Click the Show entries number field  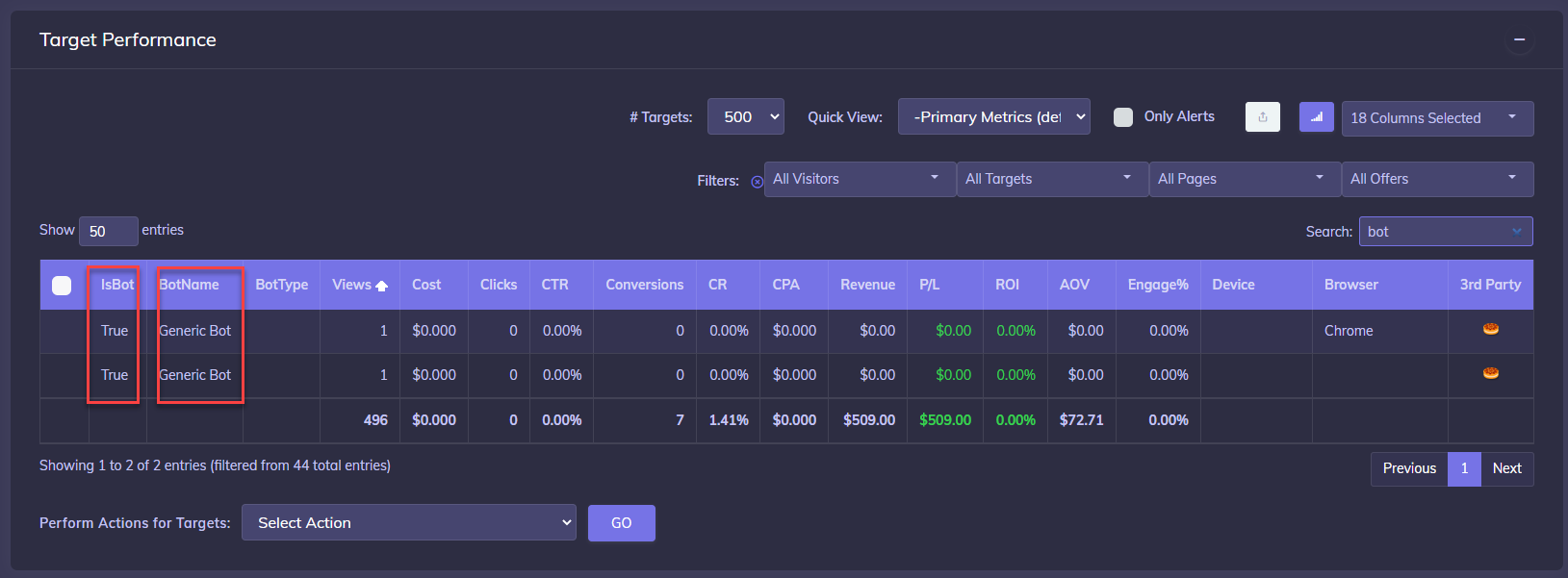click(109, 231)
